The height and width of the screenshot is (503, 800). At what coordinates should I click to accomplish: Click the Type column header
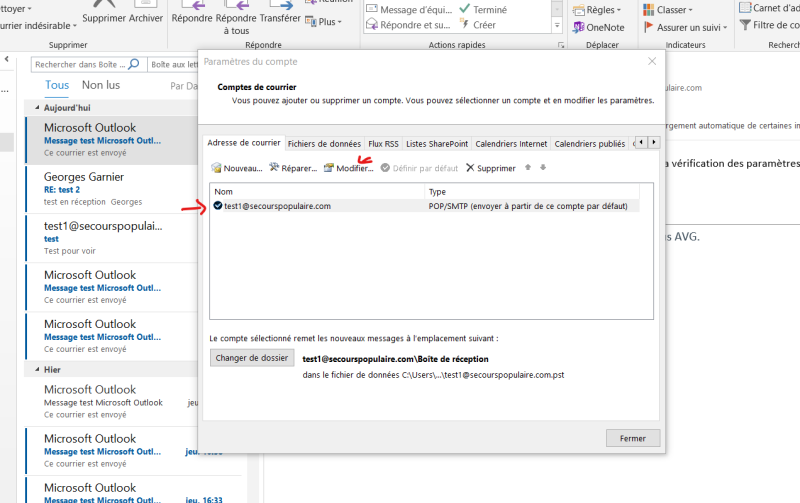pos(532,192)
